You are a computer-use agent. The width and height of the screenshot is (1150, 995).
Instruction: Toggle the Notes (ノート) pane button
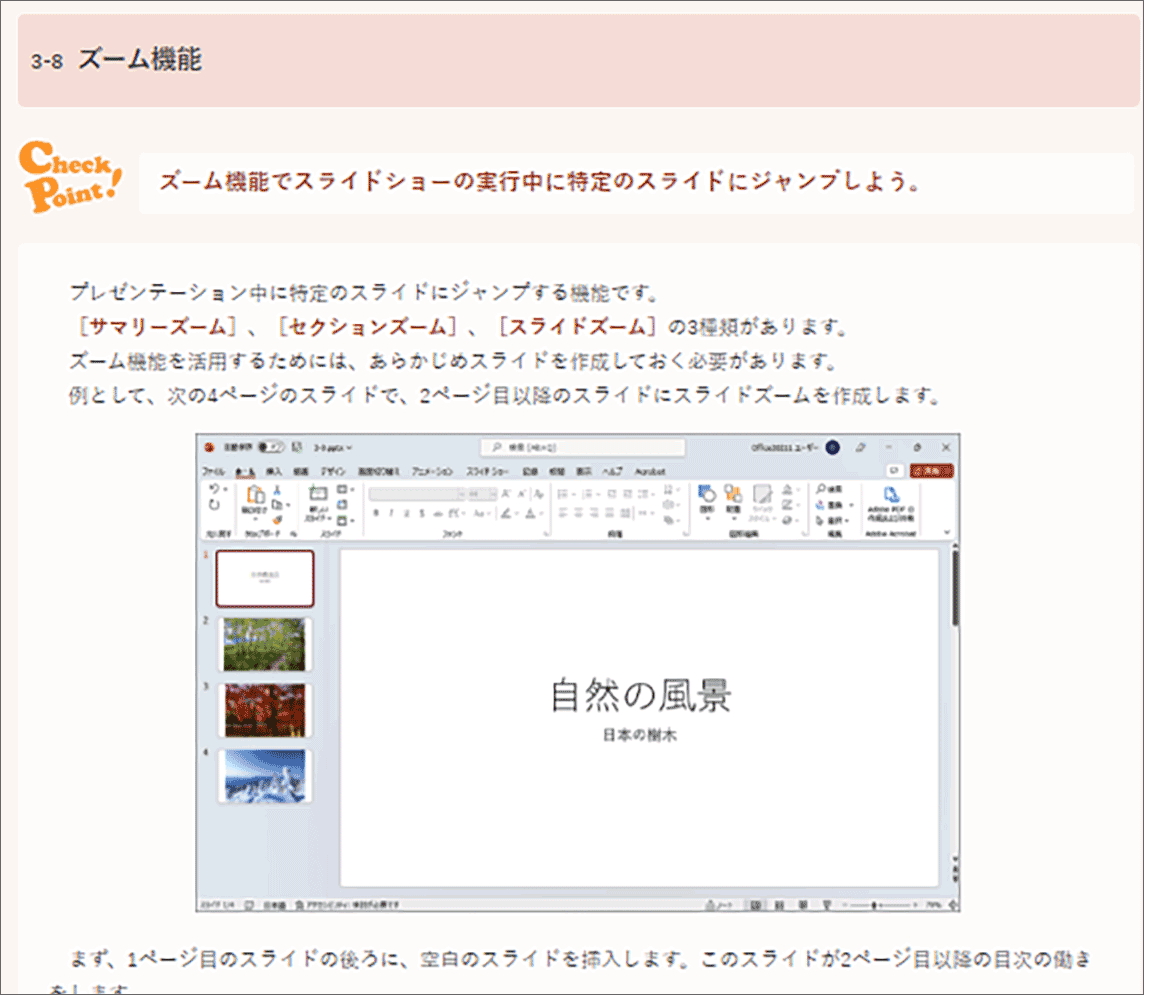click(719, 905)
